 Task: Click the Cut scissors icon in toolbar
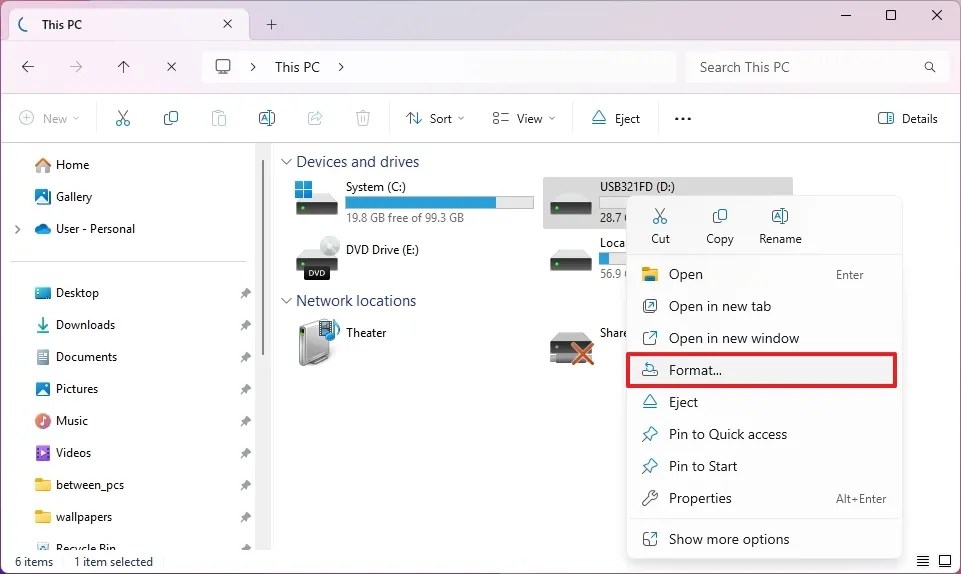(x=123, y=118)
